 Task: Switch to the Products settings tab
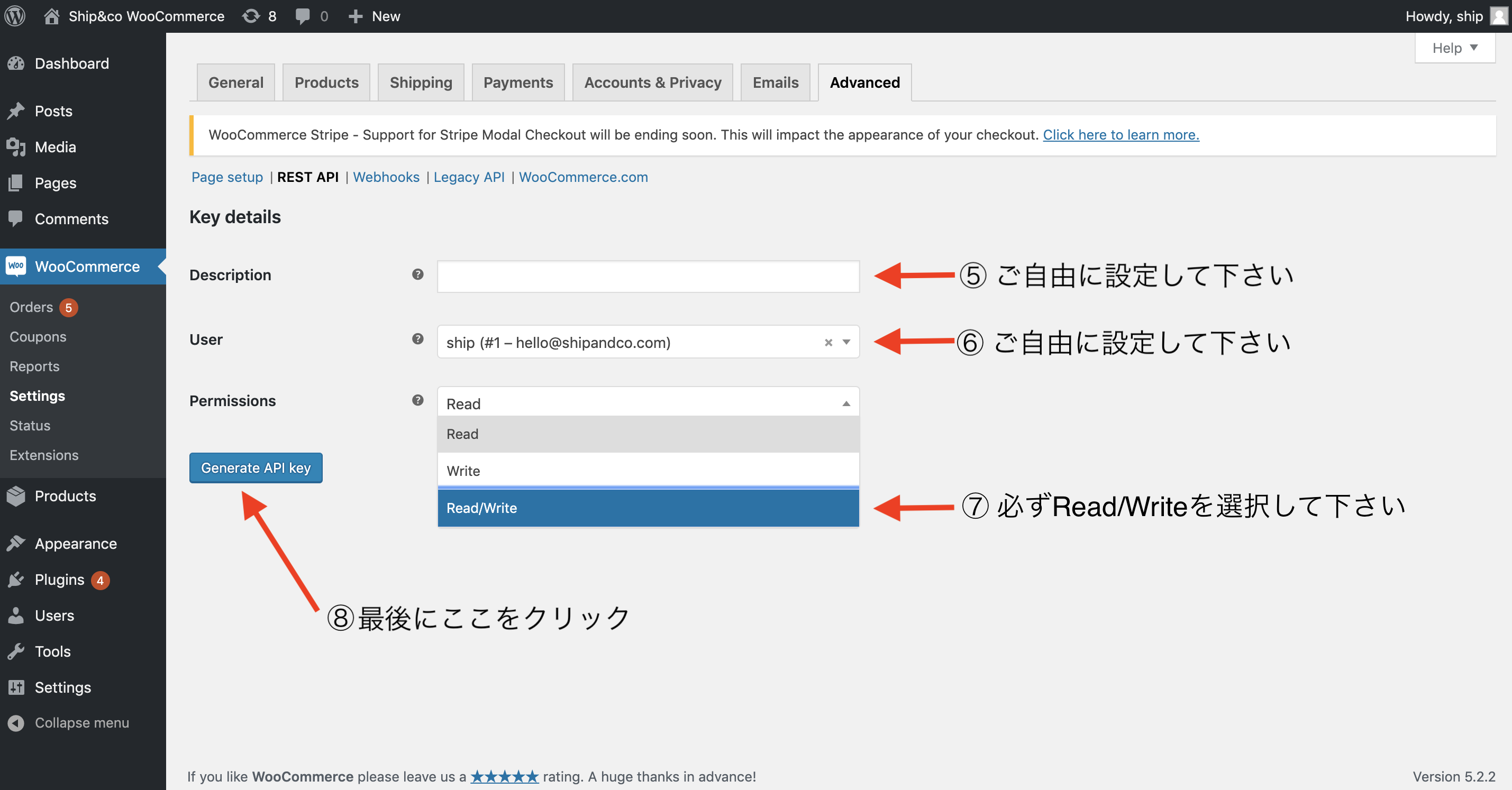326,82
